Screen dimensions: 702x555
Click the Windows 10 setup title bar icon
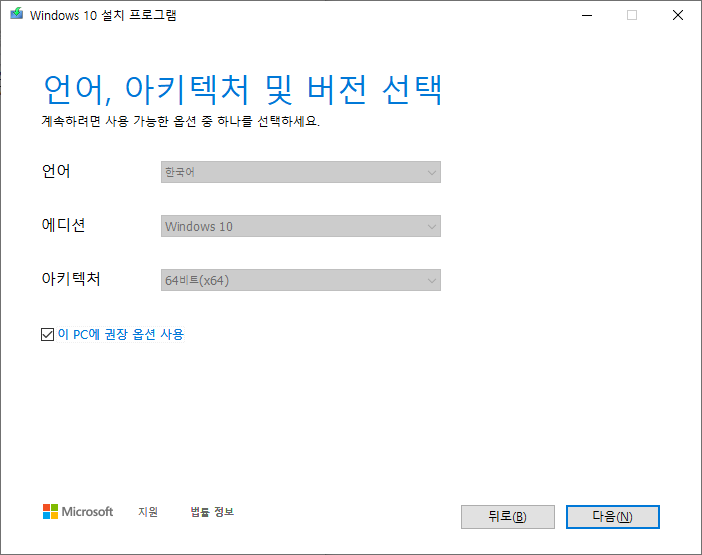17,14
